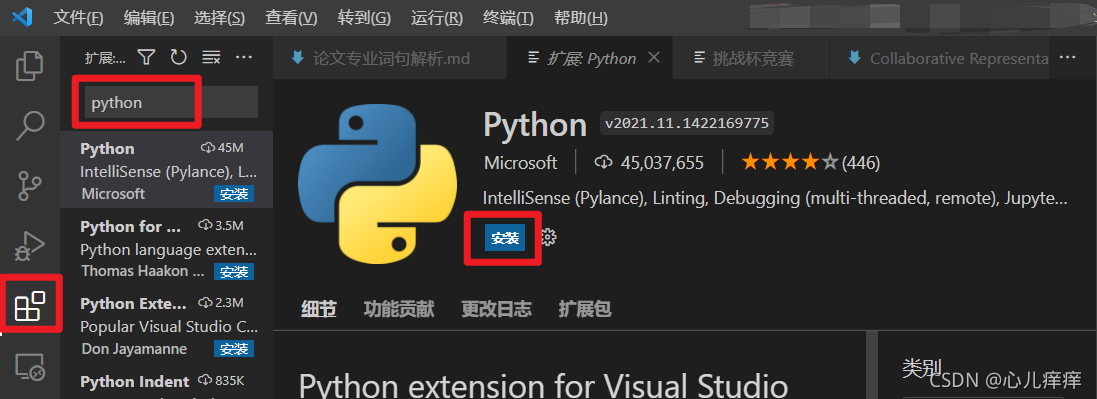The width and height of the screenshot is (1097, 399).
Task: Close the 扩展: Python editor tab
Action: tap(654, 57)
